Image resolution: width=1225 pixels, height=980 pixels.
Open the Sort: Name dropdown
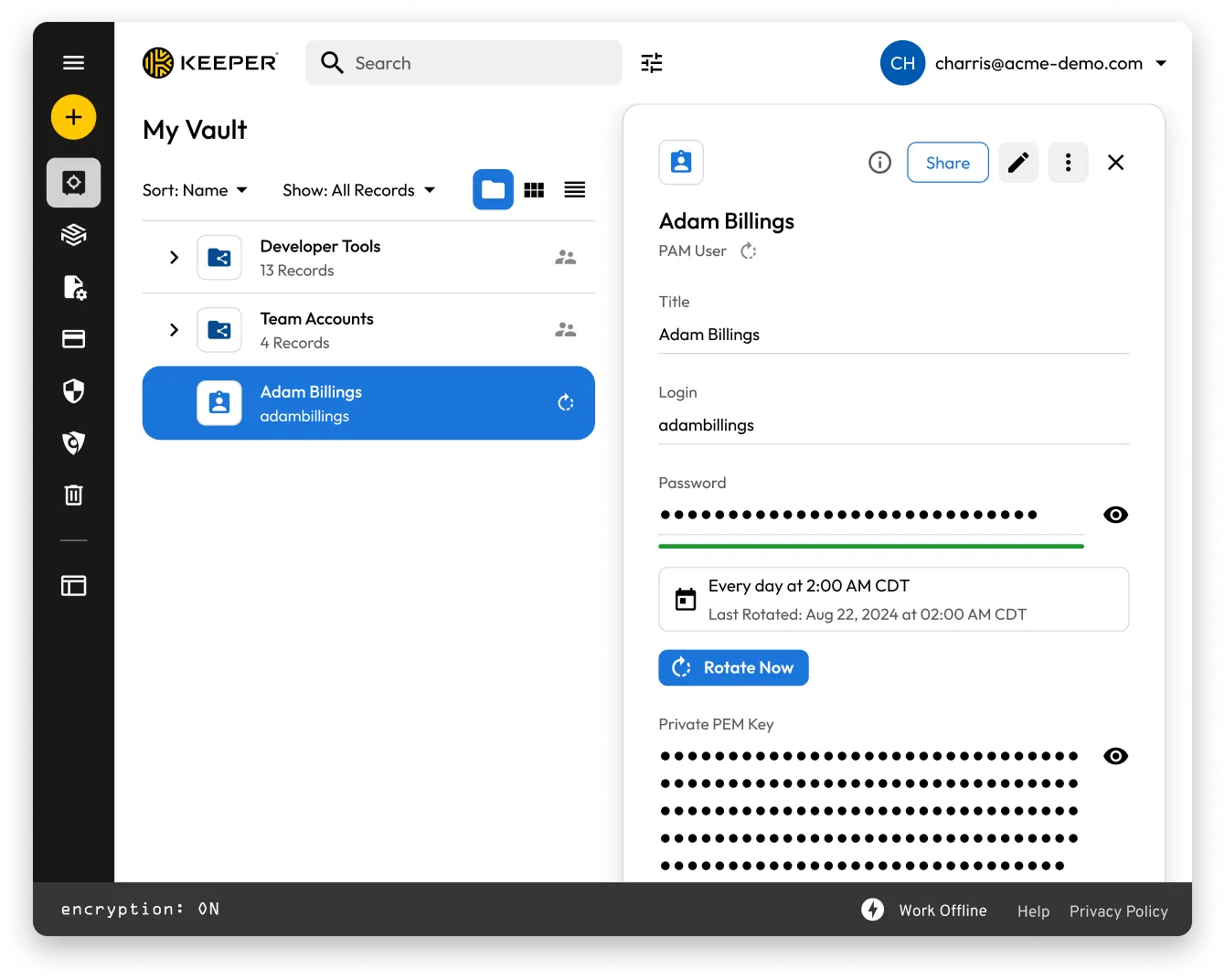pos(195,190)
